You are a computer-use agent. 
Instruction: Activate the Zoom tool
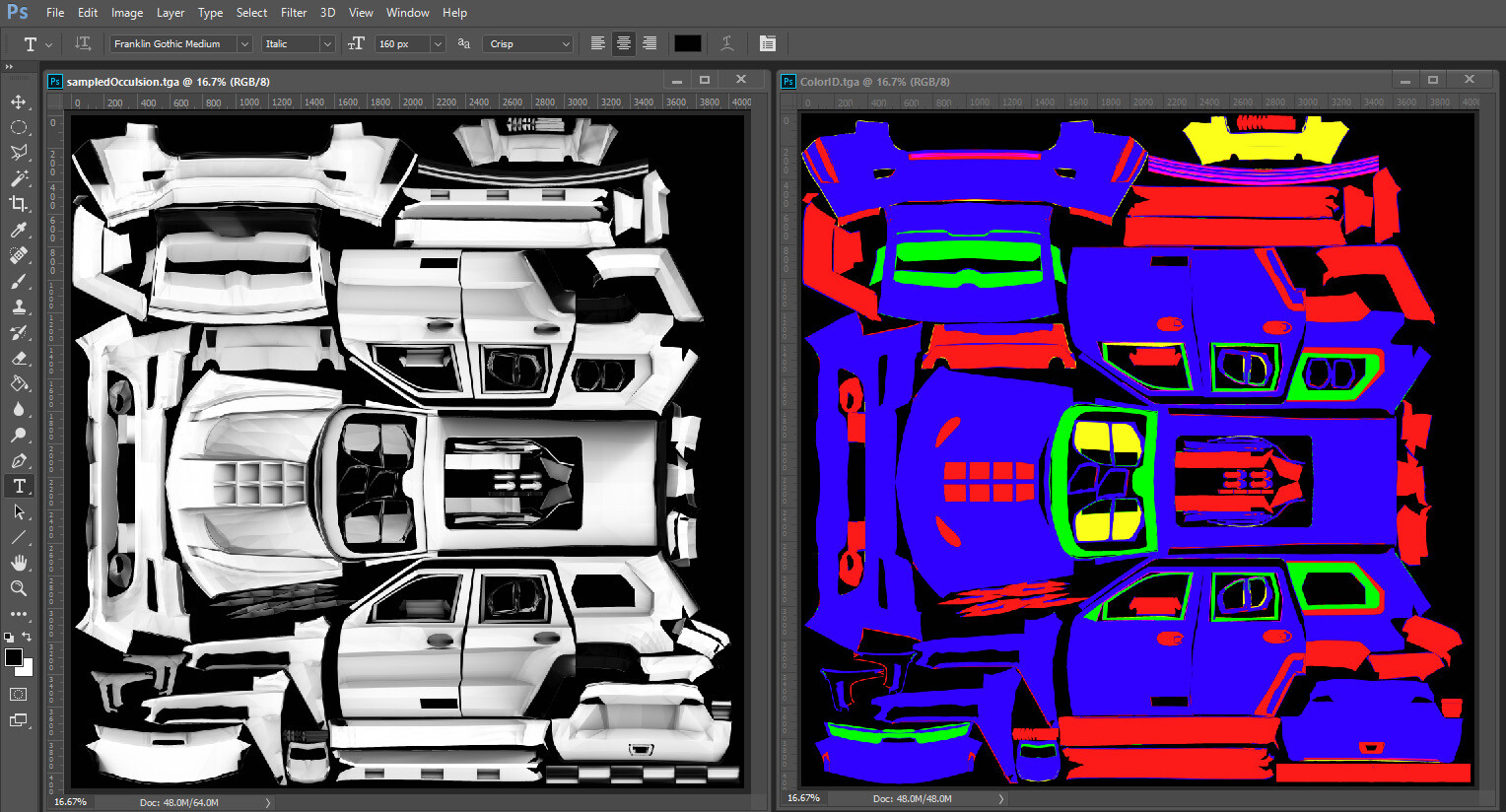coord(20,588)
